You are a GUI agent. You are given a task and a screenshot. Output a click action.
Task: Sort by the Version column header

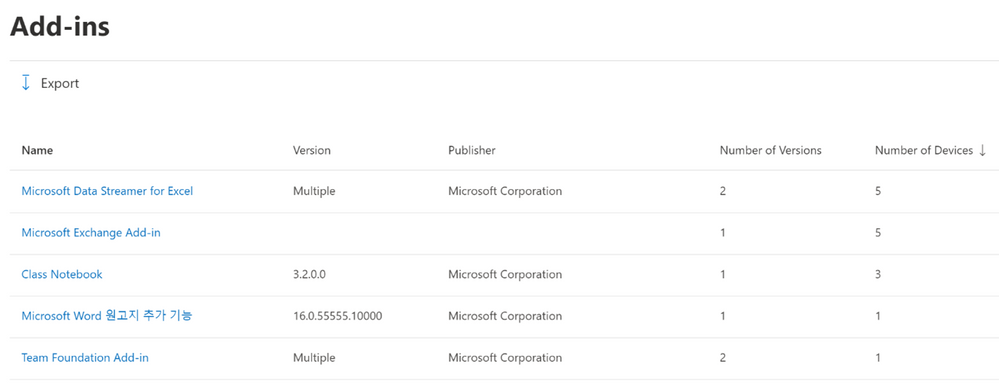(x=312, y=150)
